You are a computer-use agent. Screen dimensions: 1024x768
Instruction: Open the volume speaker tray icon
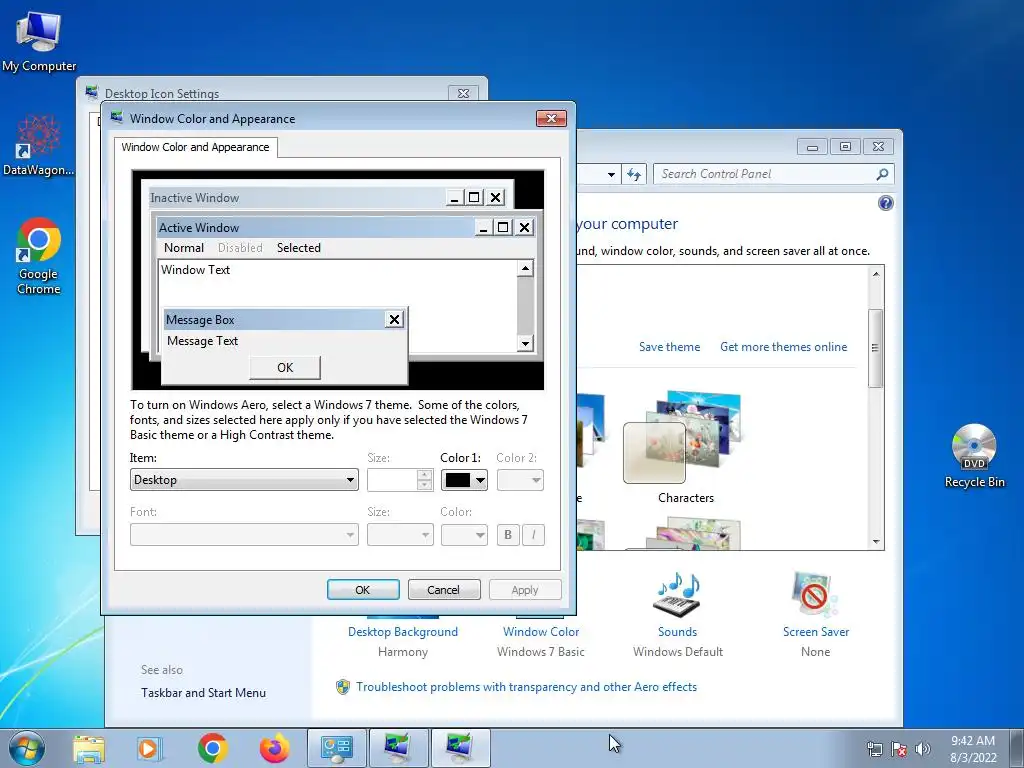(923, 749)
